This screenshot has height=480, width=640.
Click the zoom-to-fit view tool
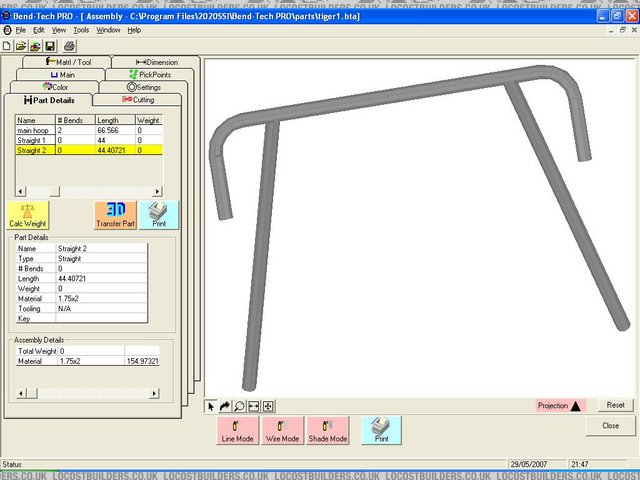point(254,406)
